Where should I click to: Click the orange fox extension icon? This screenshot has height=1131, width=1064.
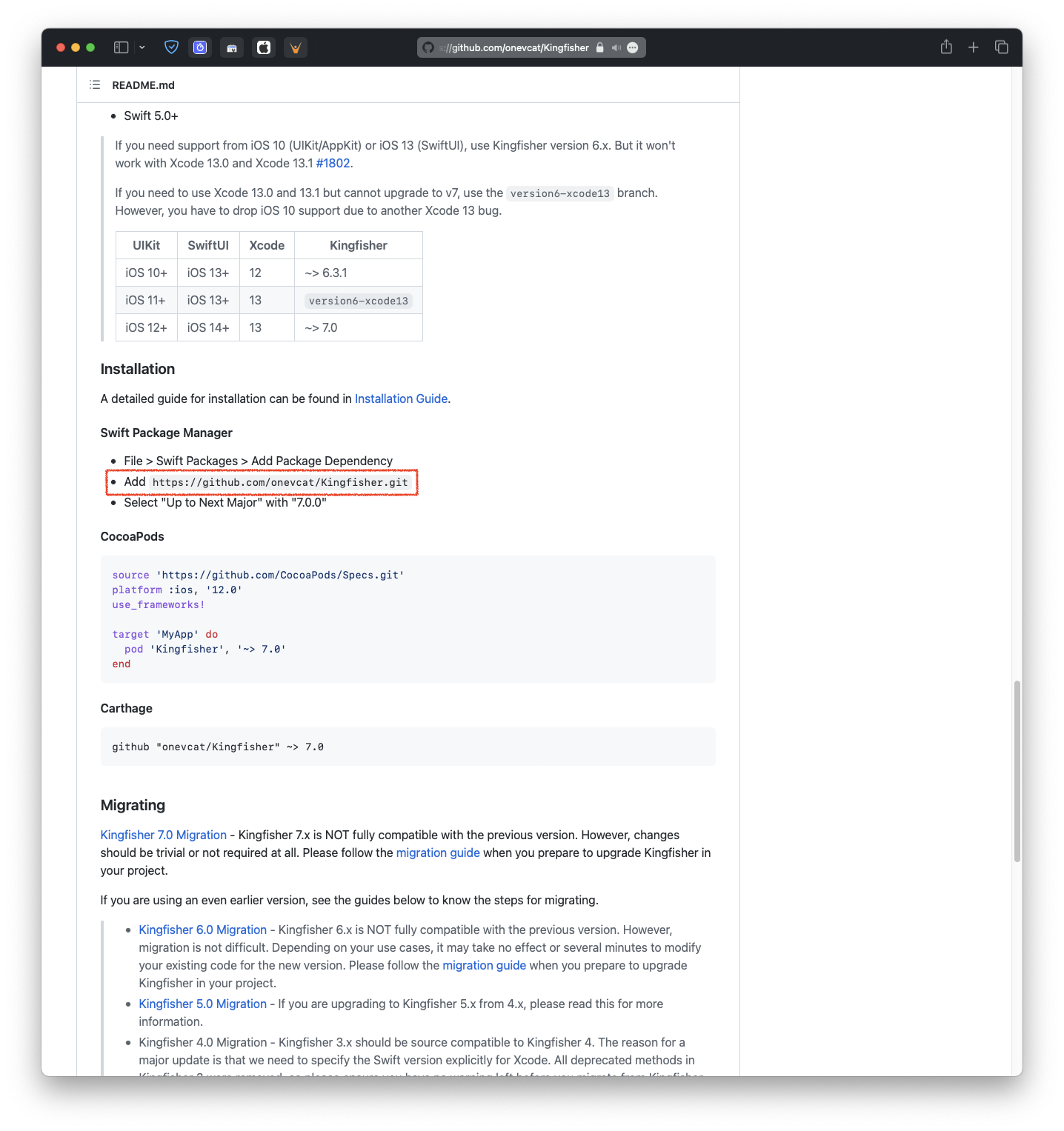[296, 47]
